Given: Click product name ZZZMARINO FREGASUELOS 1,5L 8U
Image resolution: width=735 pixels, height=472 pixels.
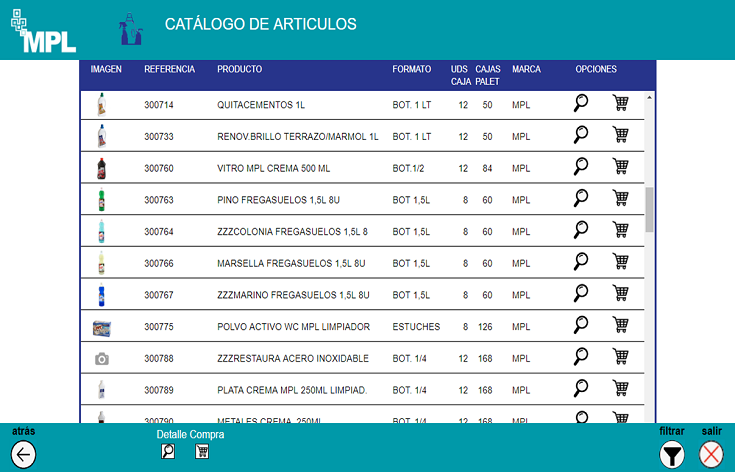Looking at the screenshot, I should click(293, 295).
